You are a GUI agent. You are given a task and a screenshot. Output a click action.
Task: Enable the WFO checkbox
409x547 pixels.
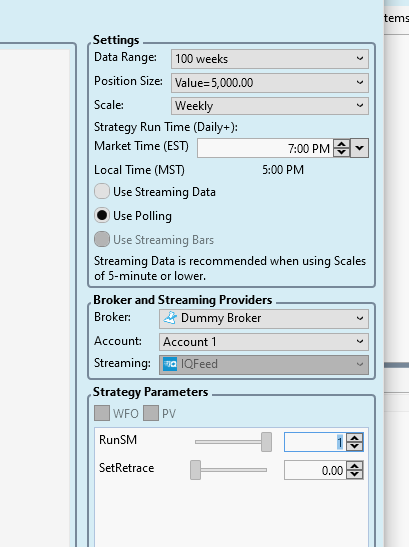click(x=102, y=413)
